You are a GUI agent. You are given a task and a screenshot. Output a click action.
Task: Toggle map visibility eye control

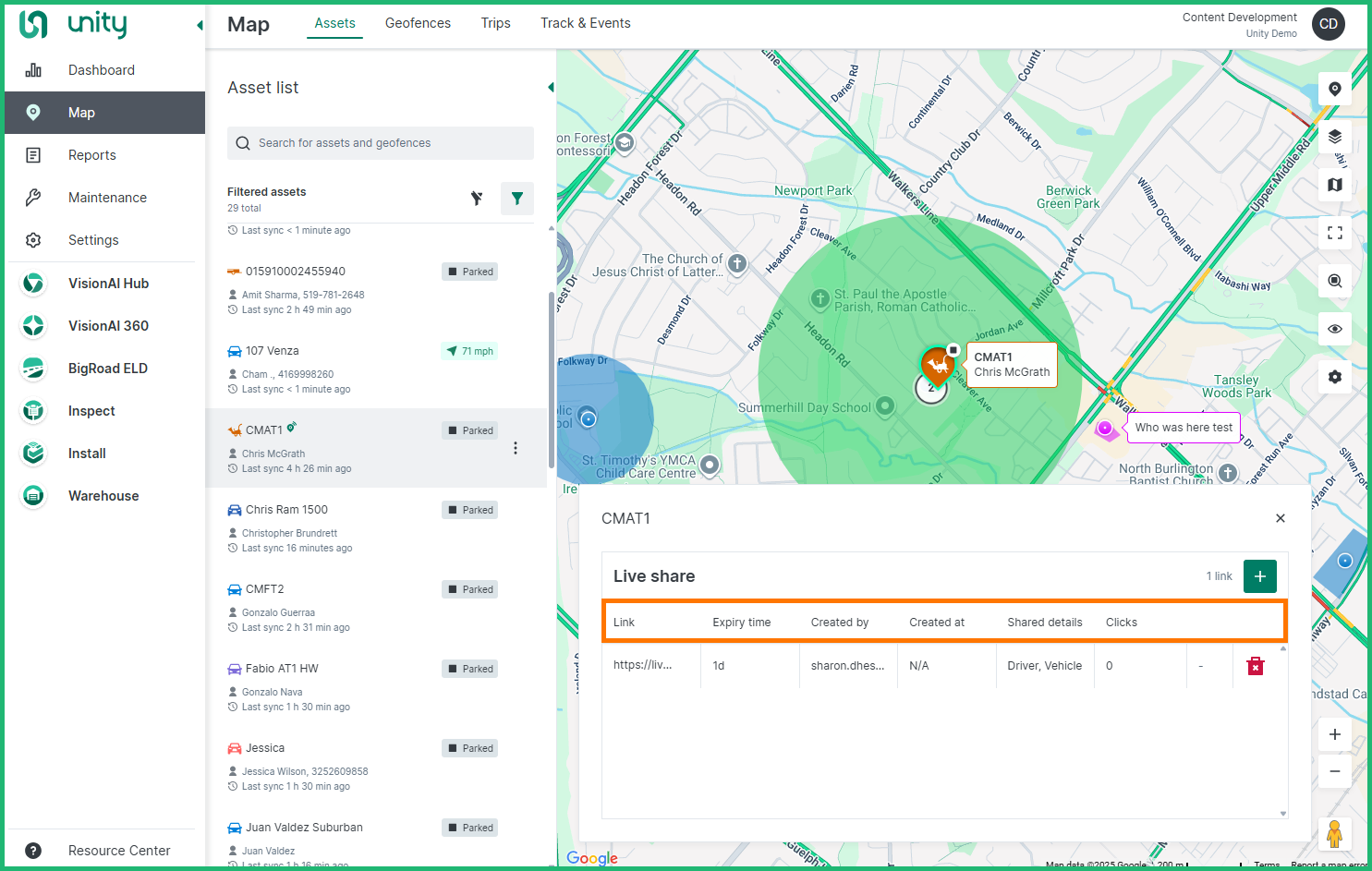point(1334,329)
